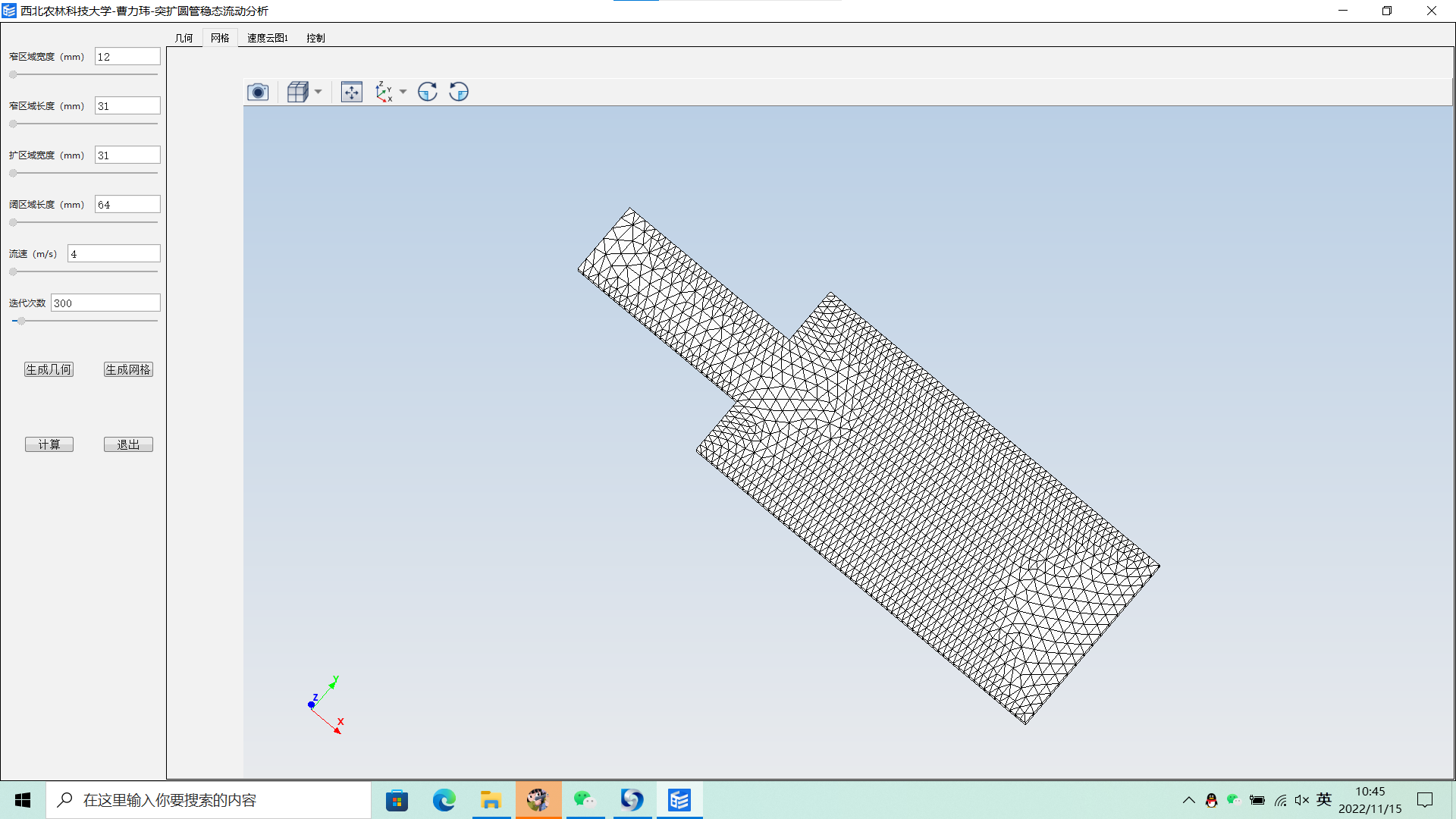Open WeChat from taskbar
This screenshot has height=819, width=1456.
[585, 800]
